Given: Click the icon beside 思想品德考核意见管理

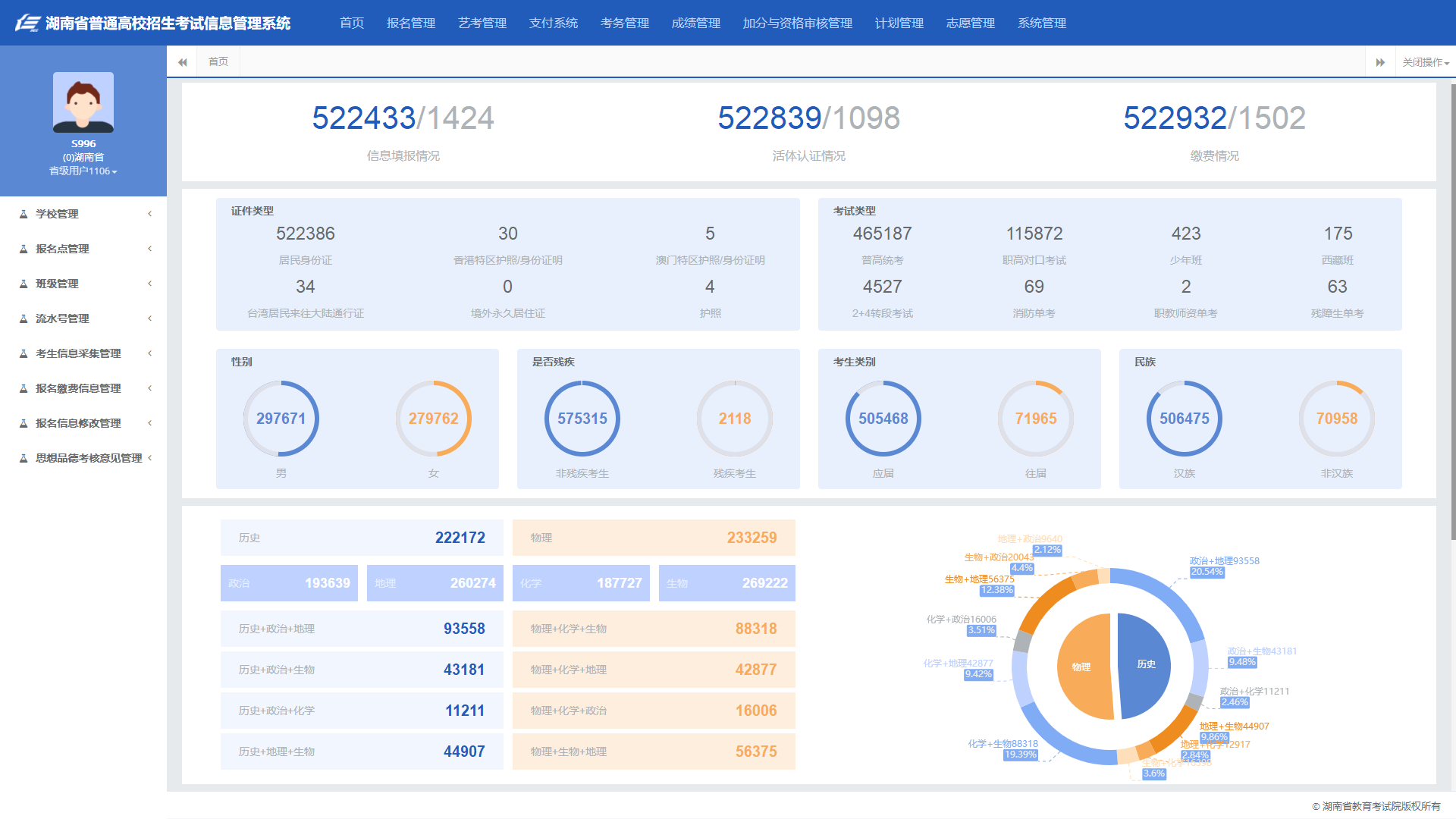Looking at the screenshot, I should tap(24, 458).
